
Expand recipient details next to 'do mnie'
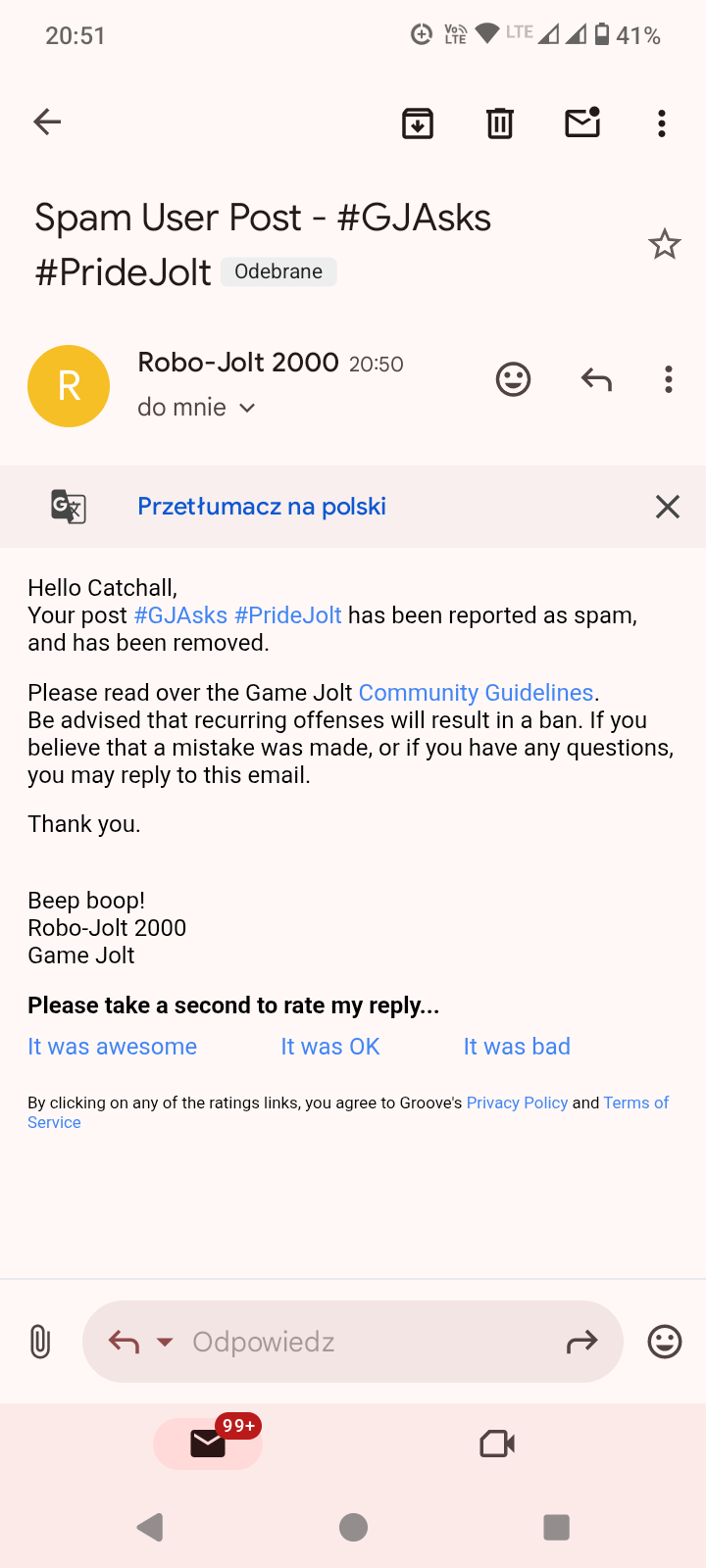point(247,408)
